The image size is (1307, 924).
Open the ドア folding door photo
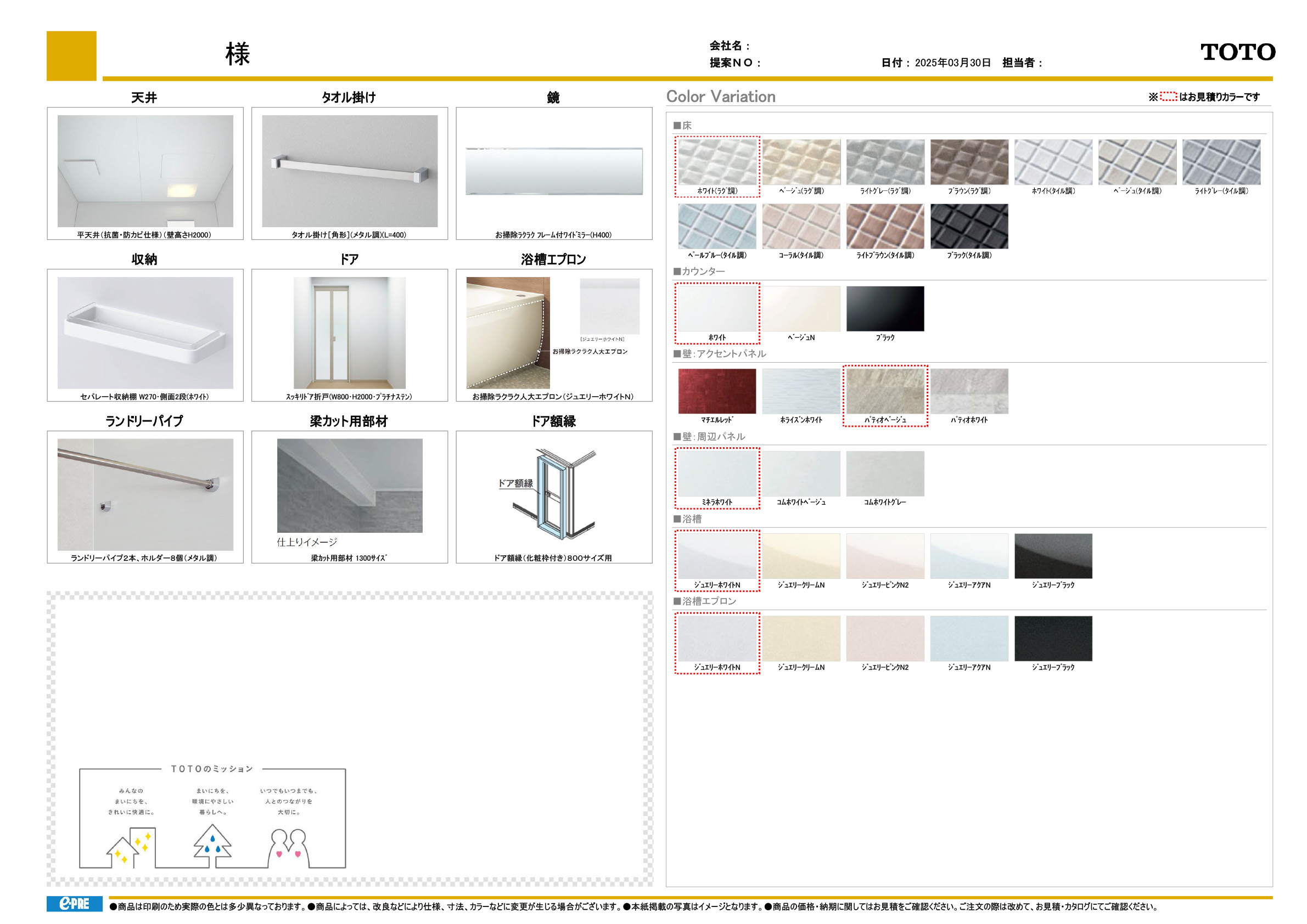tap(350, 333)
